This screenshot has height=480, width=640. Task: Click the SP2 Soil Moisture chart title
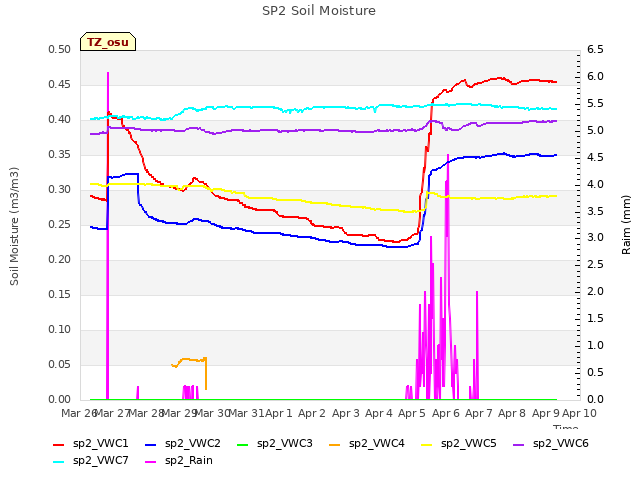319,11
